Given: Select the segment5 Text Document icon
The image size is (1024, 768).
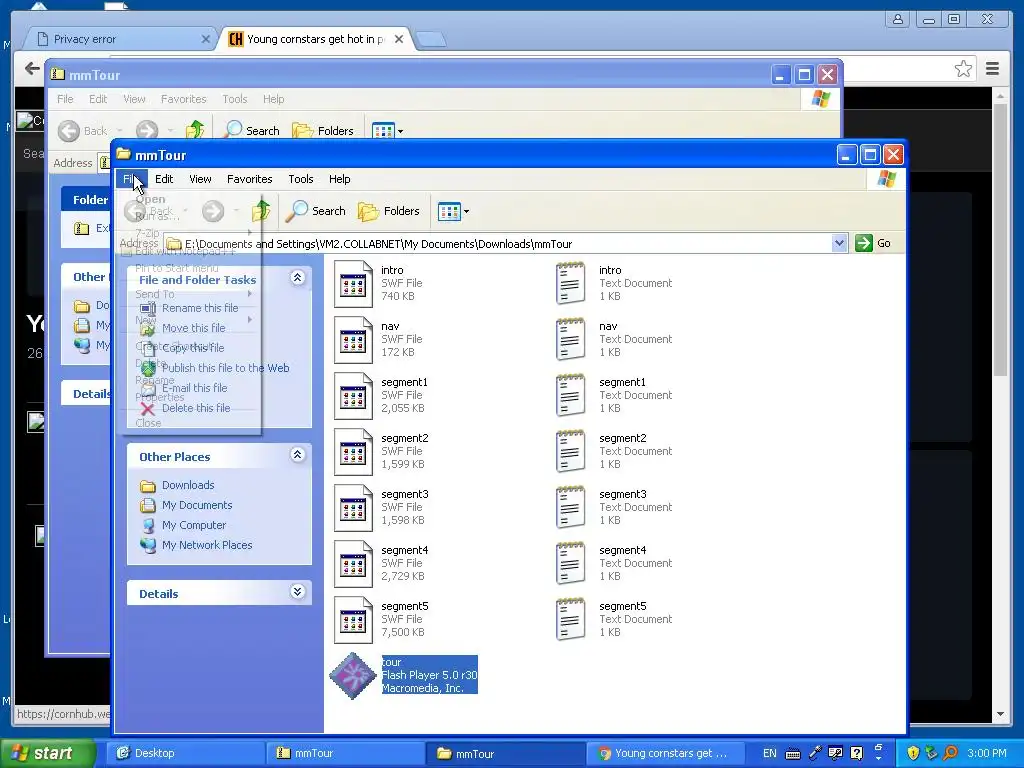Looking at the screenshot, I should [571, 620].
